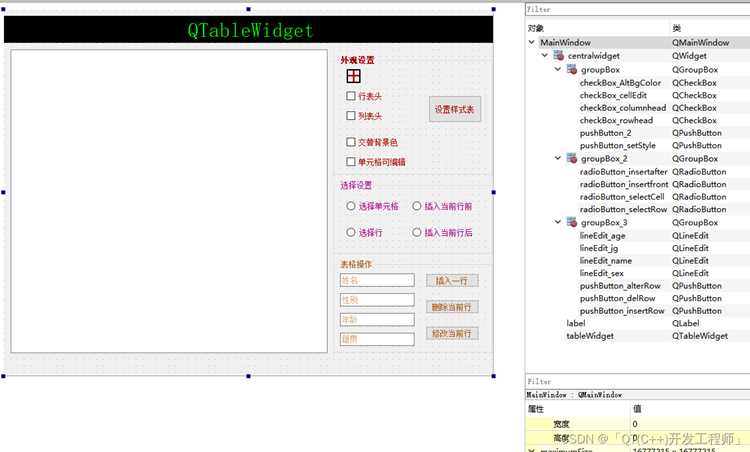Click the 年龄 input field
750x452 pixels.
377,320
